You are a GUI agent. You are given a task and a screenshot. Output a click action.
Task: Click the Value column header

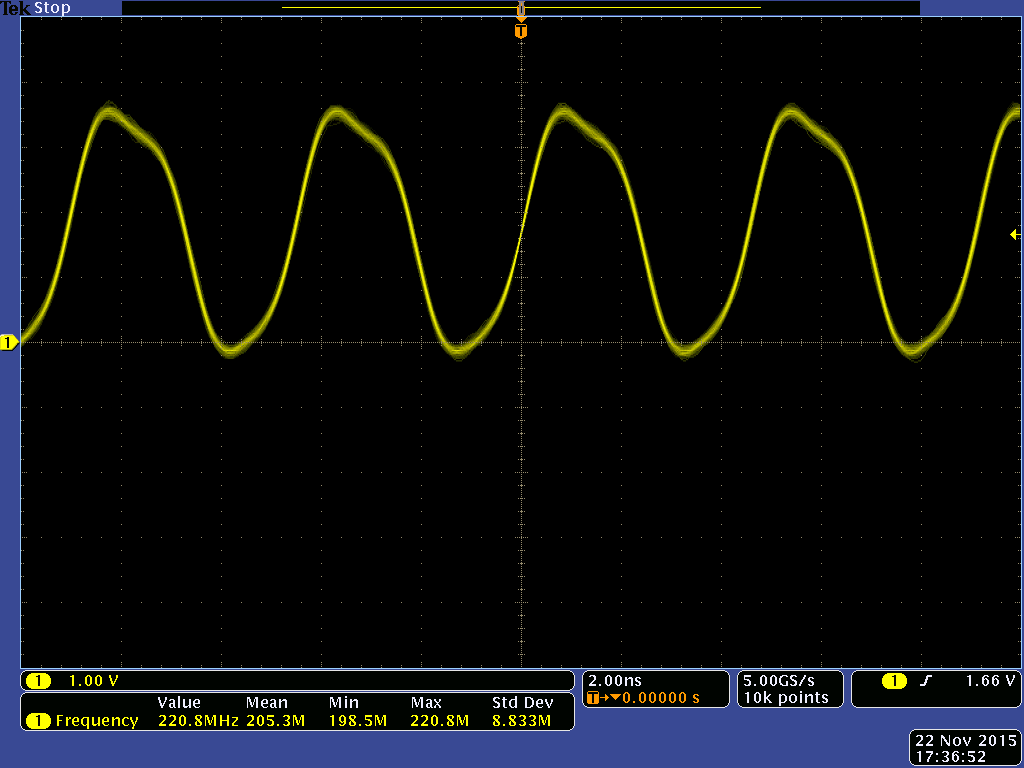click(178, 703)
